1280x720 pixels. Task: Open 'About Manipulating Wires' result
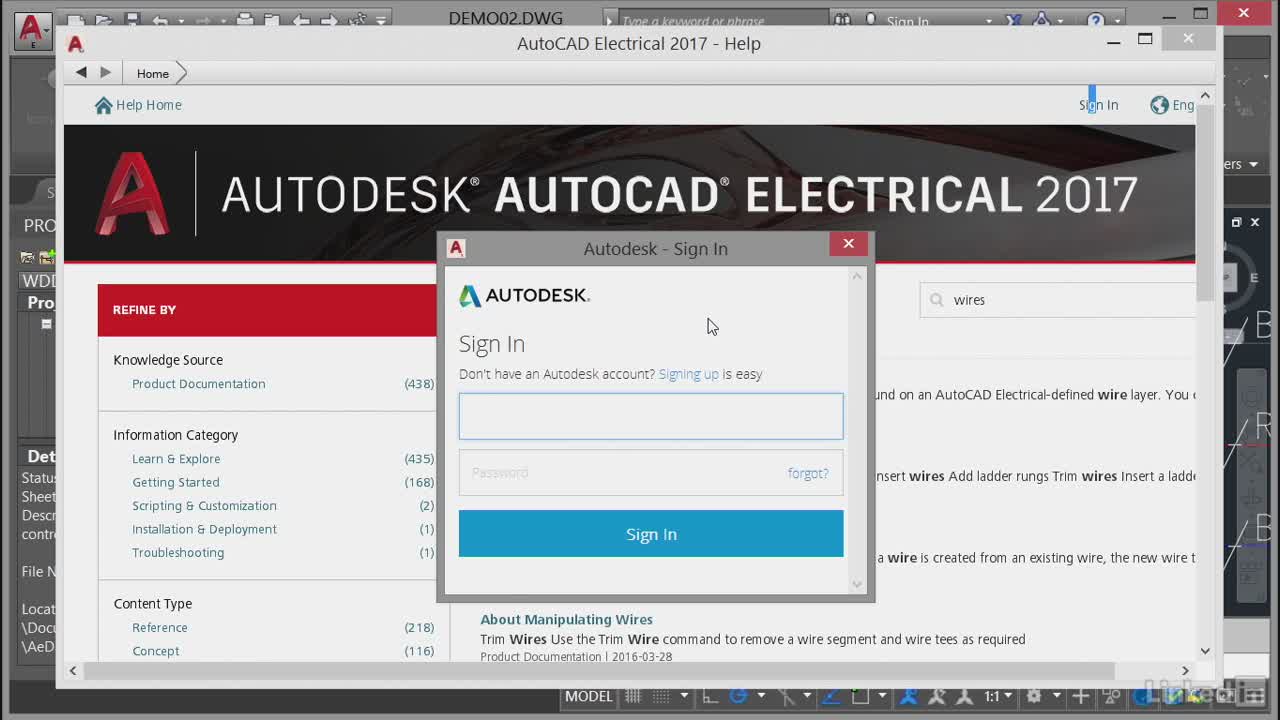566,620
